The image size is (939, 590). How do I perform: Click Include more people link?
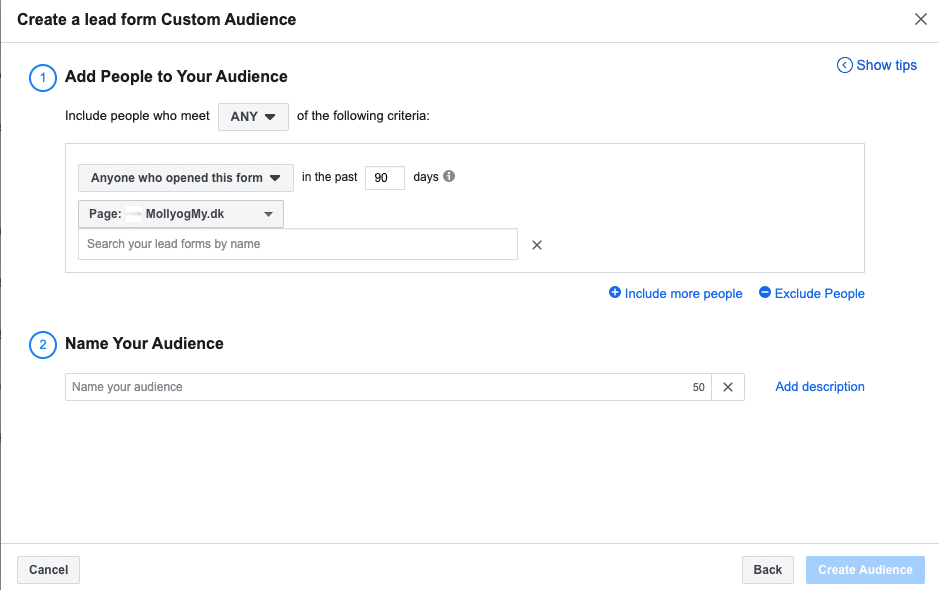click(683, 294)
